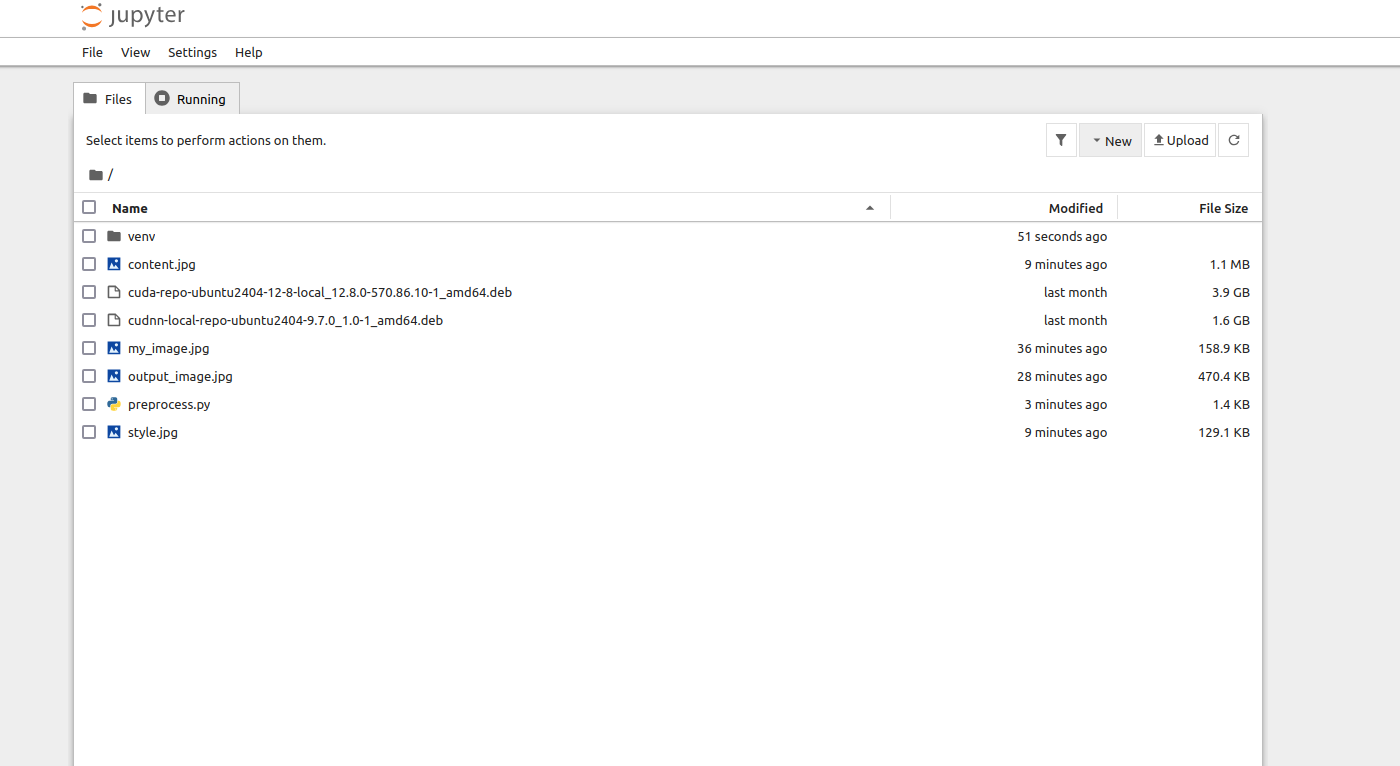The height and width of the screenshot is (766, 1400).
Task: Click the preprocess.py Python file icon
Action: point(114,405)
